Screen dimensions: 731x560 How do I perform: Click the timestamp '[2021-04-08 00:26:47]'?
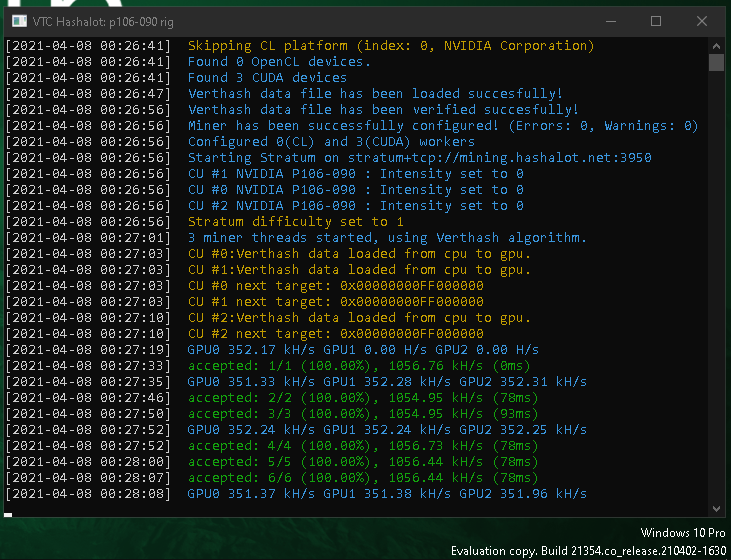pyautogui.click(x=88, y=93)
